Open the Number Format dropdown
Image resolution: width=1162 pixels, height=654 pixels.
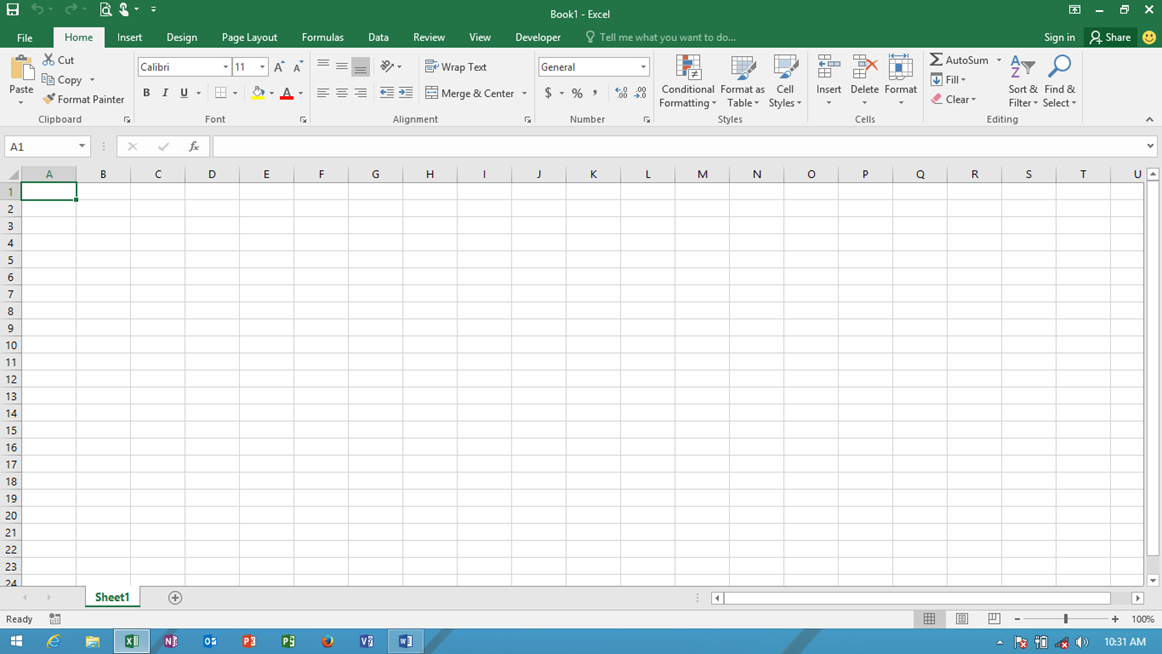pyautogui.click(x=642, y=66)
